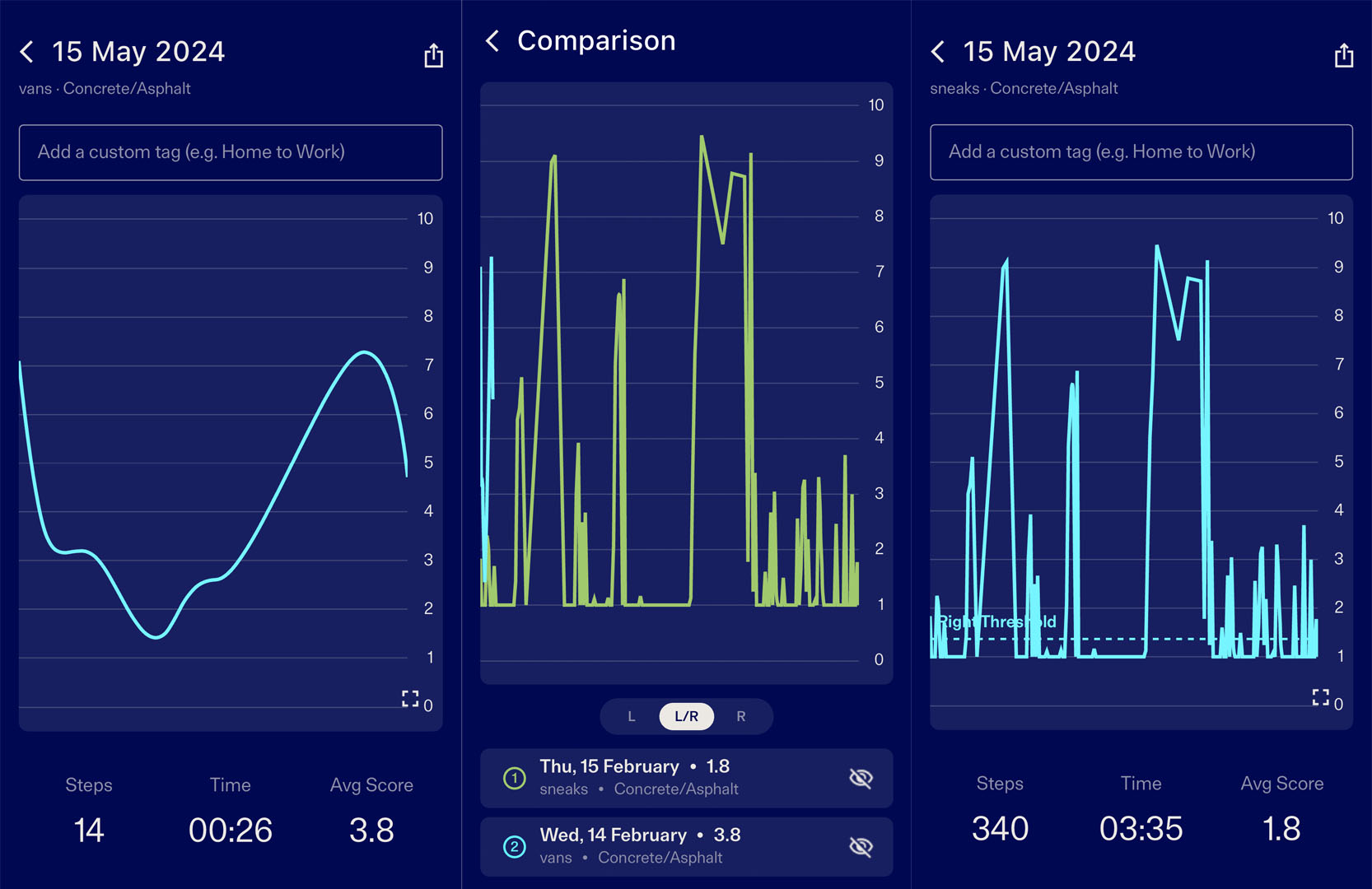
Task: Select the L foot view
Action: pyautogui.click(x=632, y=716)
